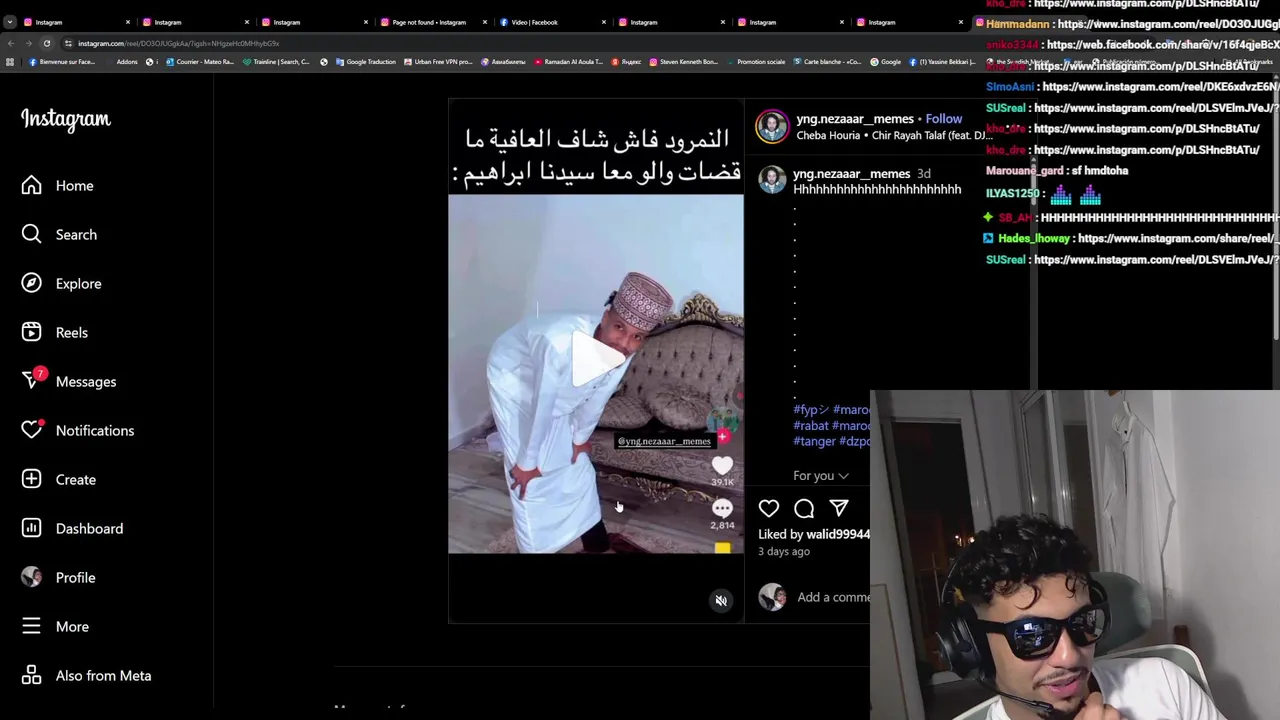Click the Marouane_gard chat message
Image resolution: width=1280 pixels, height=720 pixels.
click(x=1057, y=171)
